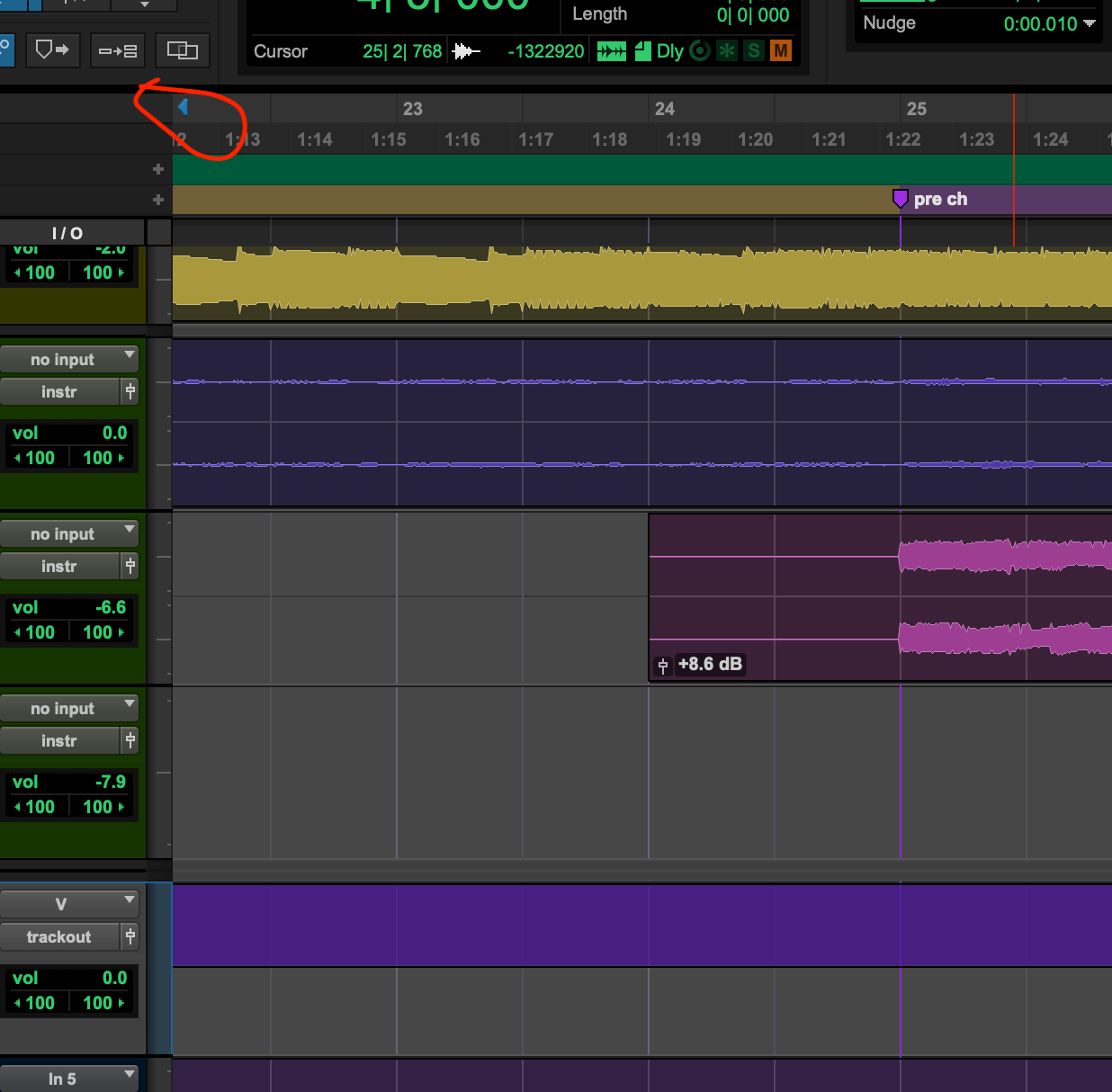
Task: Toggle the Link Track and Edit Selection button
Action: 118,50
